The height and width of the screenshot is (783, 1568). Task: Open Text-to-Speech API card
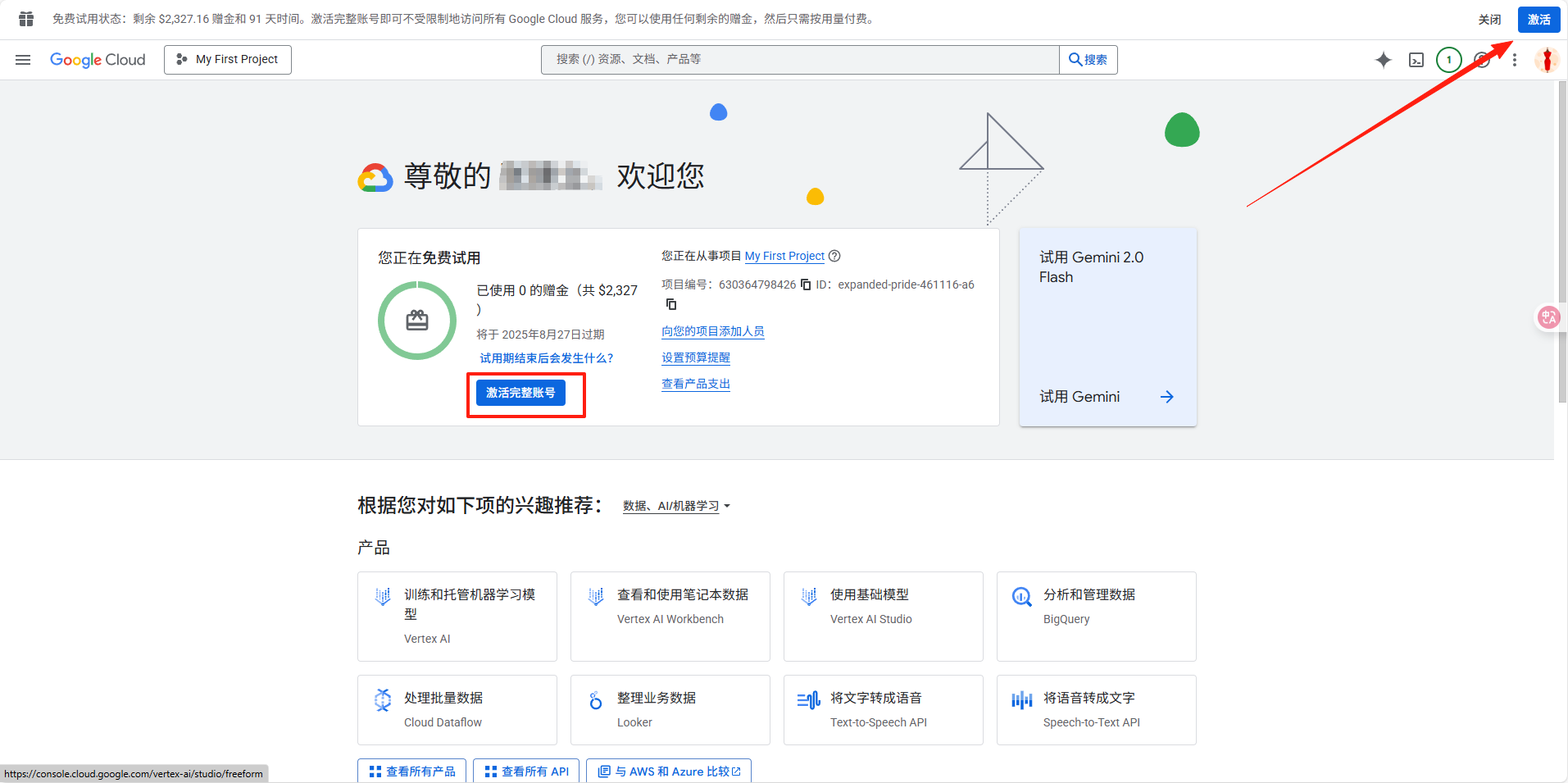click(884, 710)
